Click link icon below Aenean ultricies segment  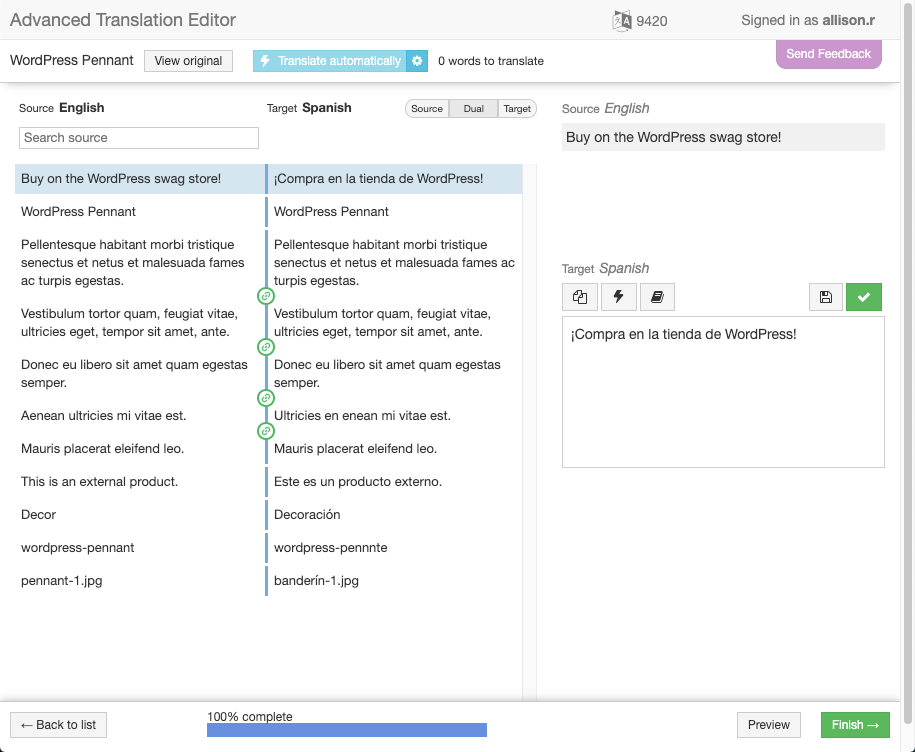(x=266, y=431)
